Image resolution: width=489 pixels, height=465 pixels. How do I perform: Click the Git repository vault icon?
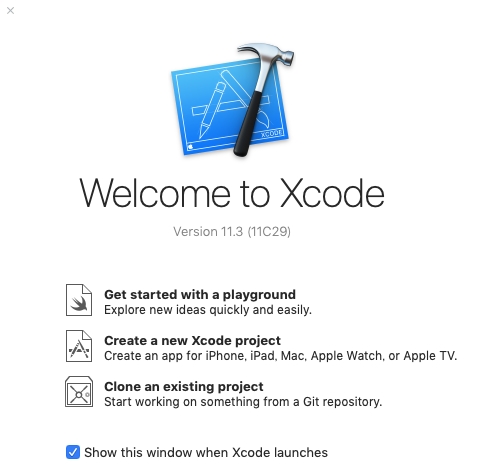tap(79, 392)
